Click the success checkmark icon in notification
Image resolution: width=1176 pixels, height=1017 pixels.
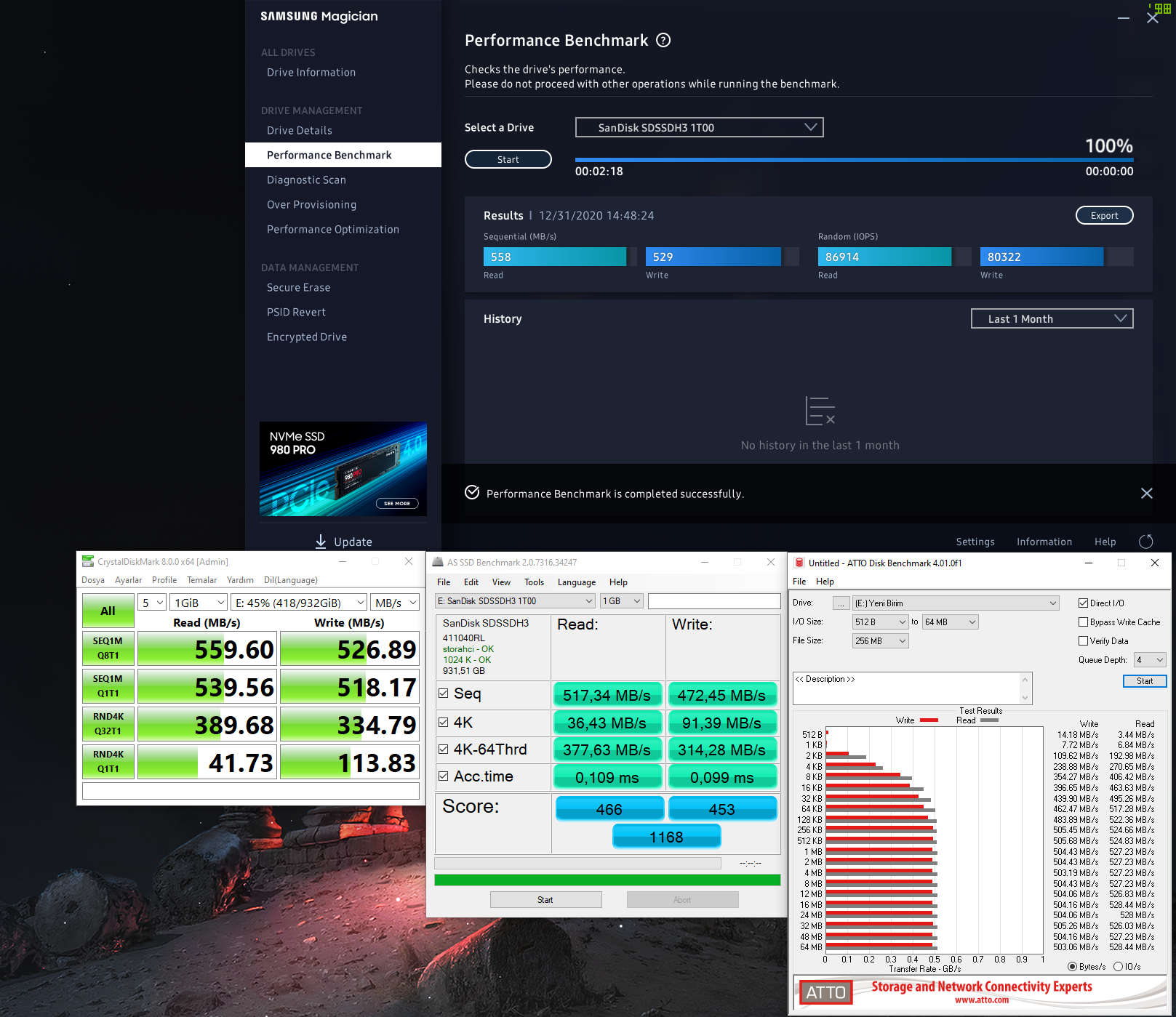coord(472,493)
